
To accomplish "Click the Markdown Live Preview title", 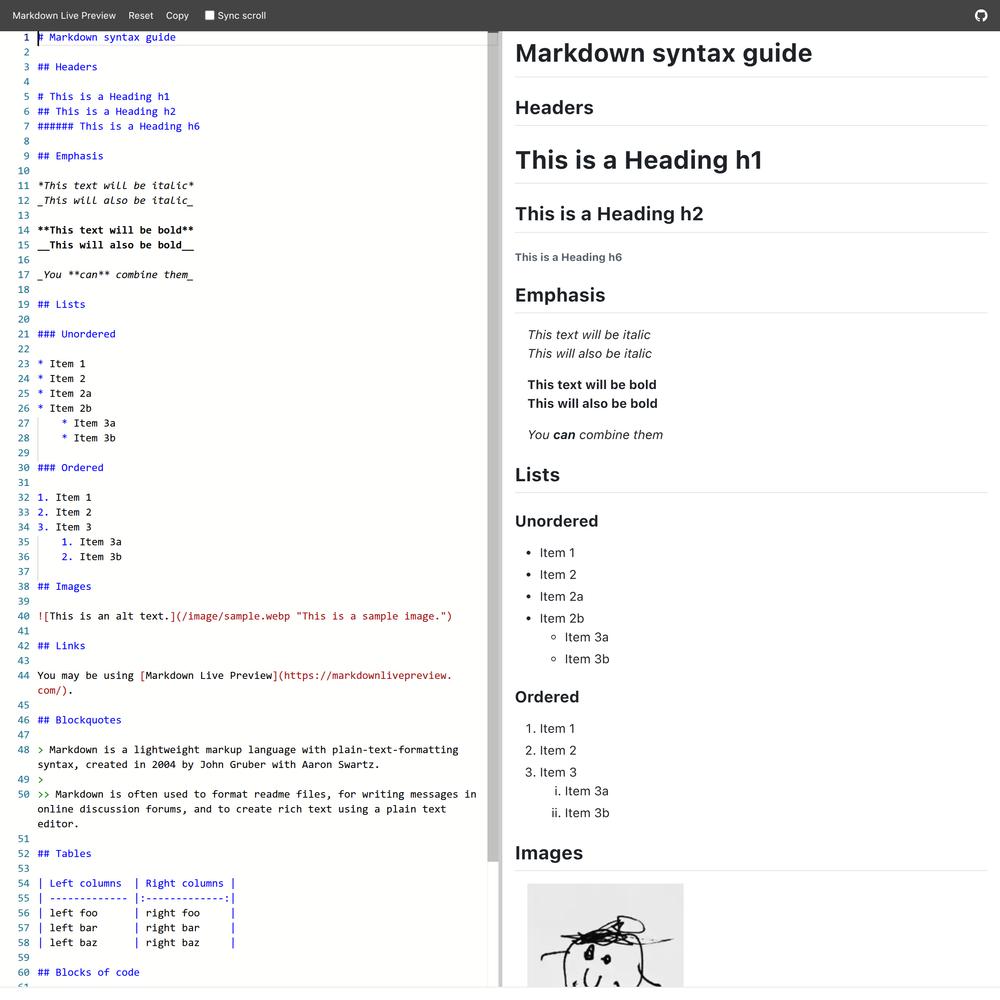I will pos(64,15).
